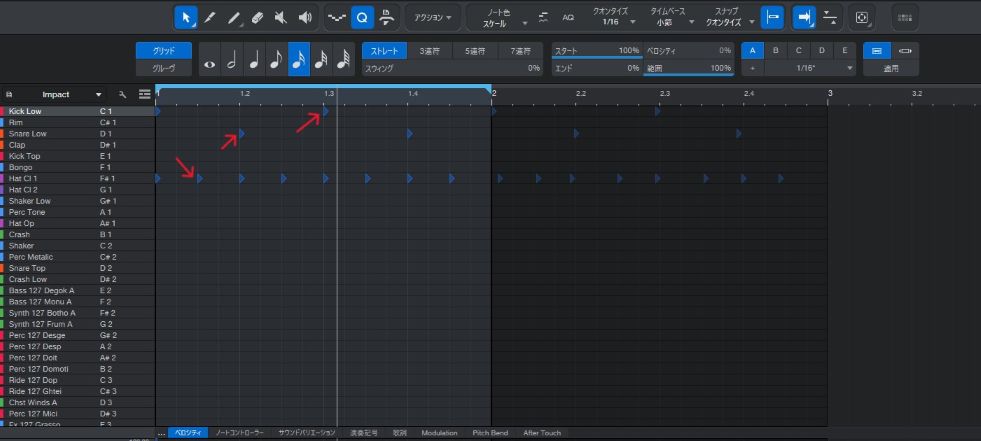The image size is (981, 441).
Task: Open the アクション dropdown menu
Action: [433, 17]
